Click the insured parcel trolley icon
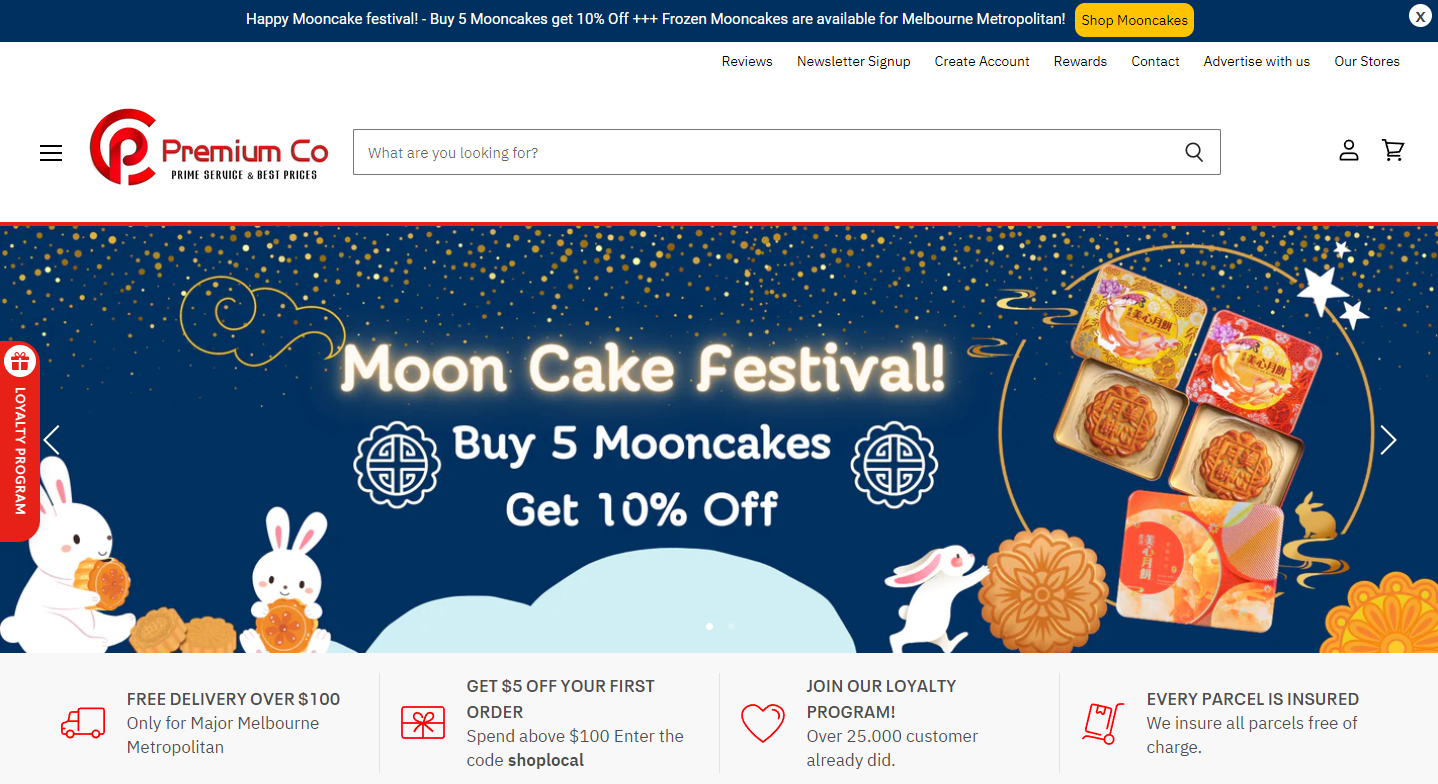The height and width of the screenshot is (784, 1438). pos(1103,723)
